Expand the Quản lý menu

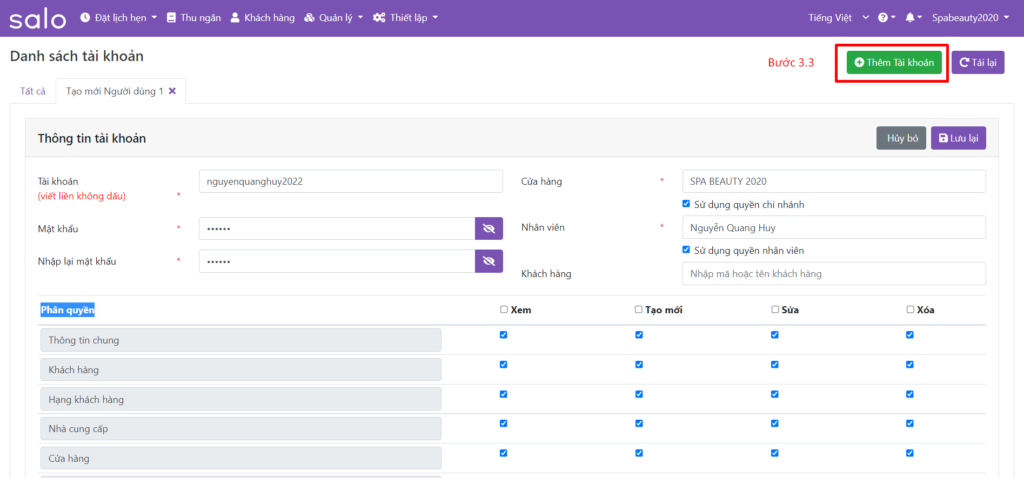pos(333,18)
